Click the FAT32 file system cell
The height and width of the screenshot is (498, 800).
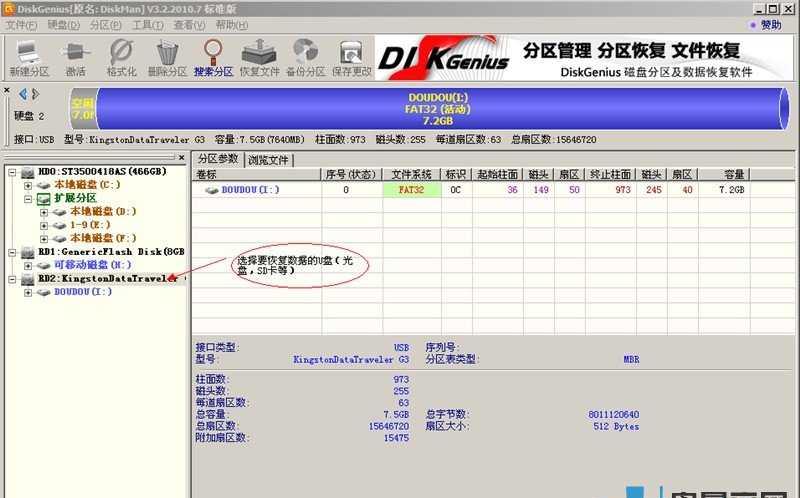(412, 190)
